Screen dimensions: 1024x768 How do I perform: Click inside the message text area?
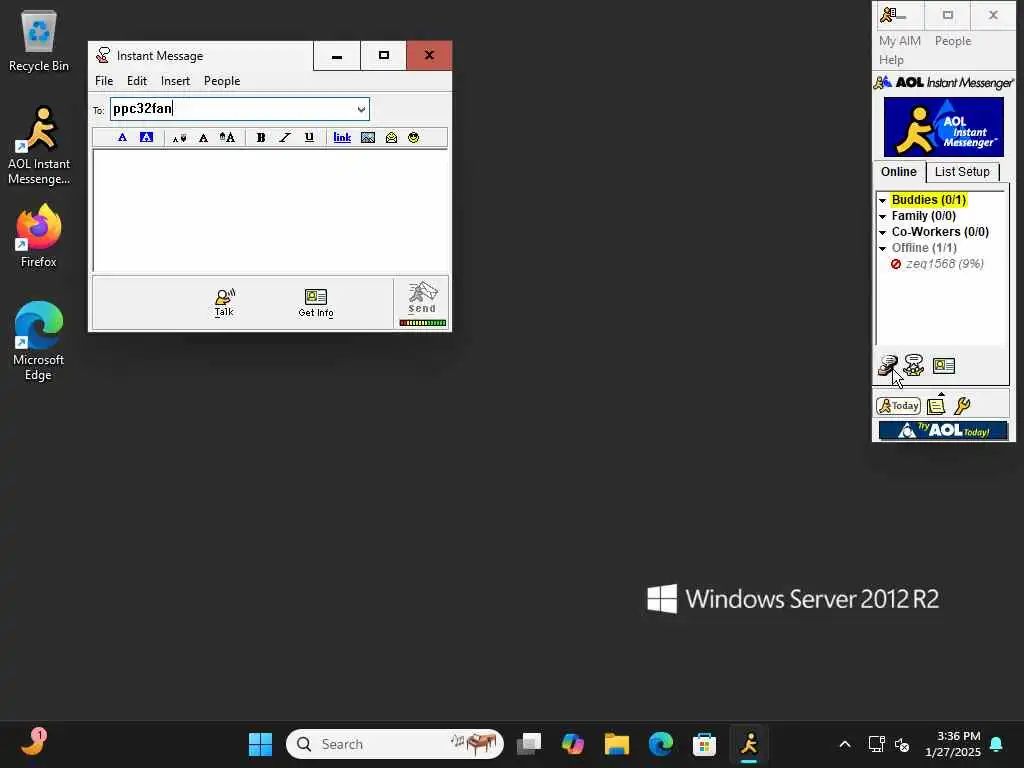coord(270,210)
